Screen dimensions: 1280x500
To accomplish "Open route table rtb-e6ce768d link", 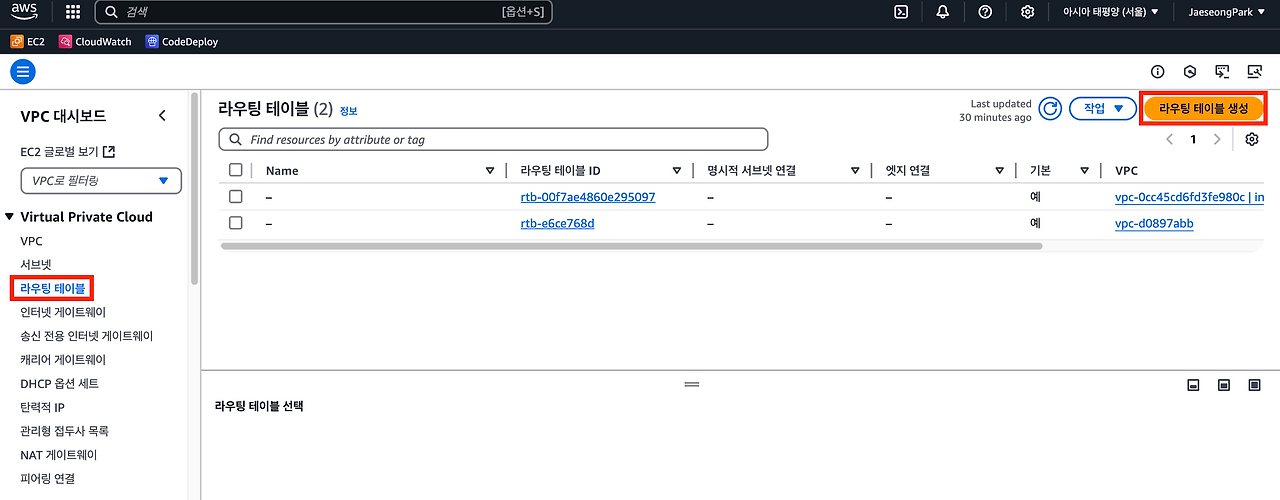I will 557,223.
